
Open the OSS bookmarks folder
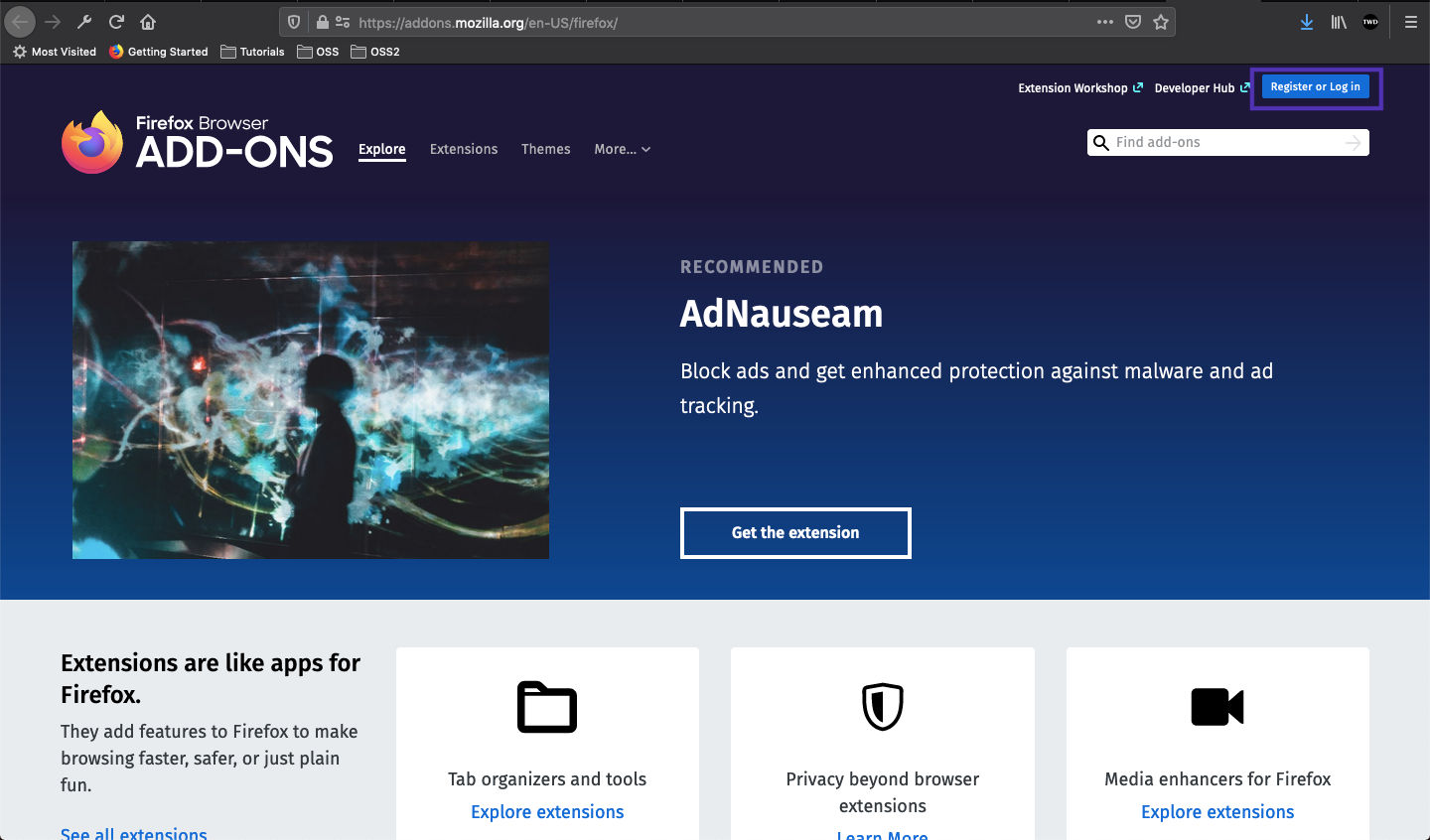318,52
